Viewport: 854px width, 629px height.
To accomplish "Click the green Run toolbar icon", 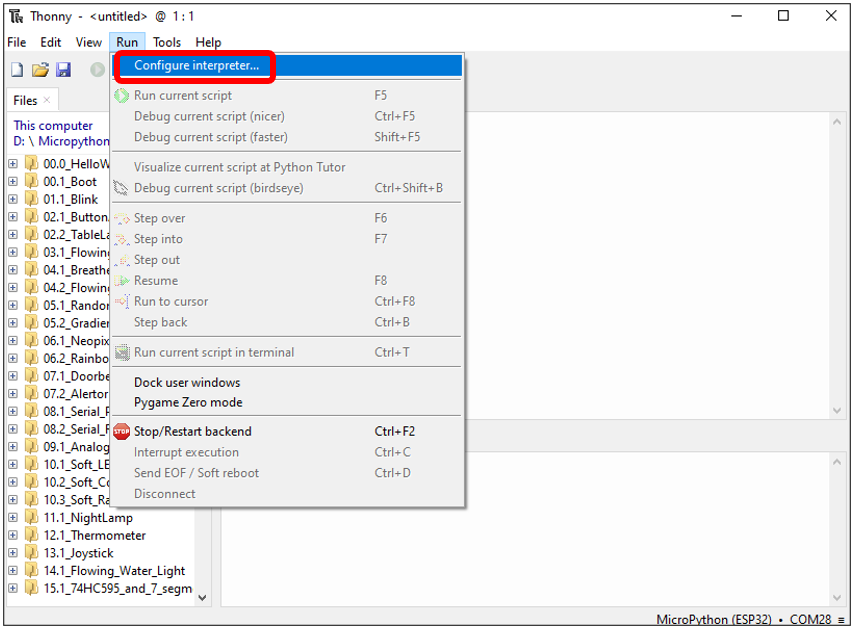I will [x=97, y=69].
